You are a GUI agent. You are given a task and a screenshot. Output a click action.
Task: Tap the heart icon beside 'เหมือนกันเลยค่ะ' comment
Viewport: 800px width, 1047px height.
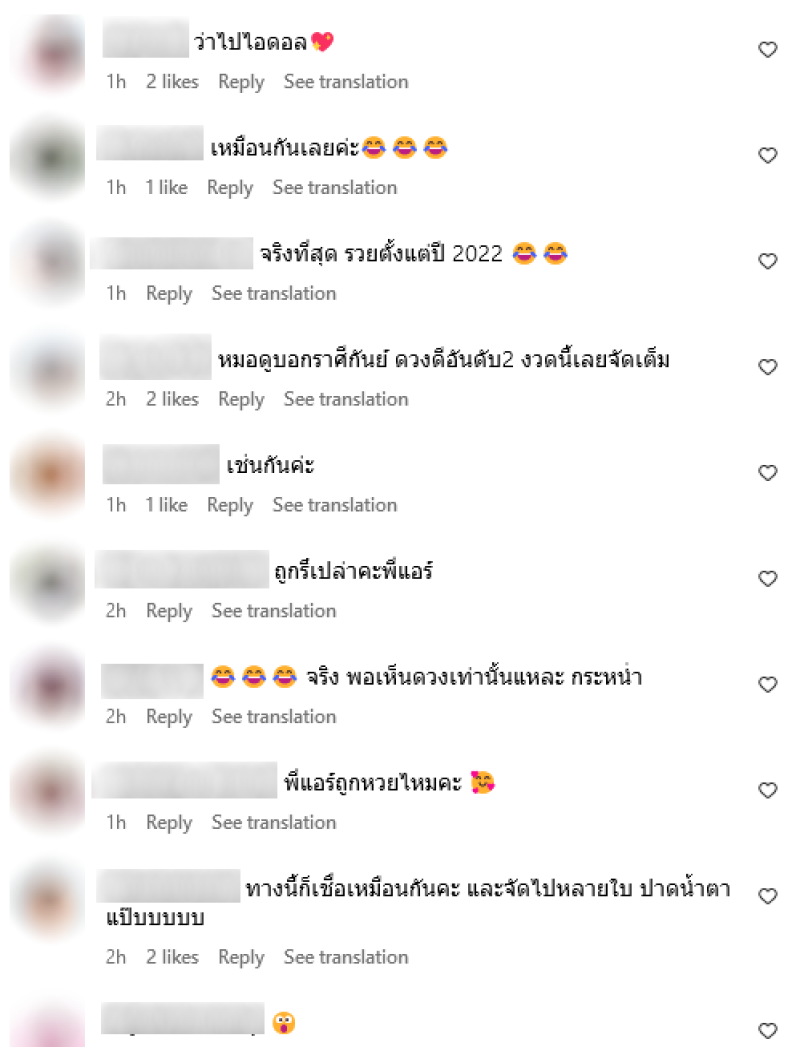[x=768, y=155]
